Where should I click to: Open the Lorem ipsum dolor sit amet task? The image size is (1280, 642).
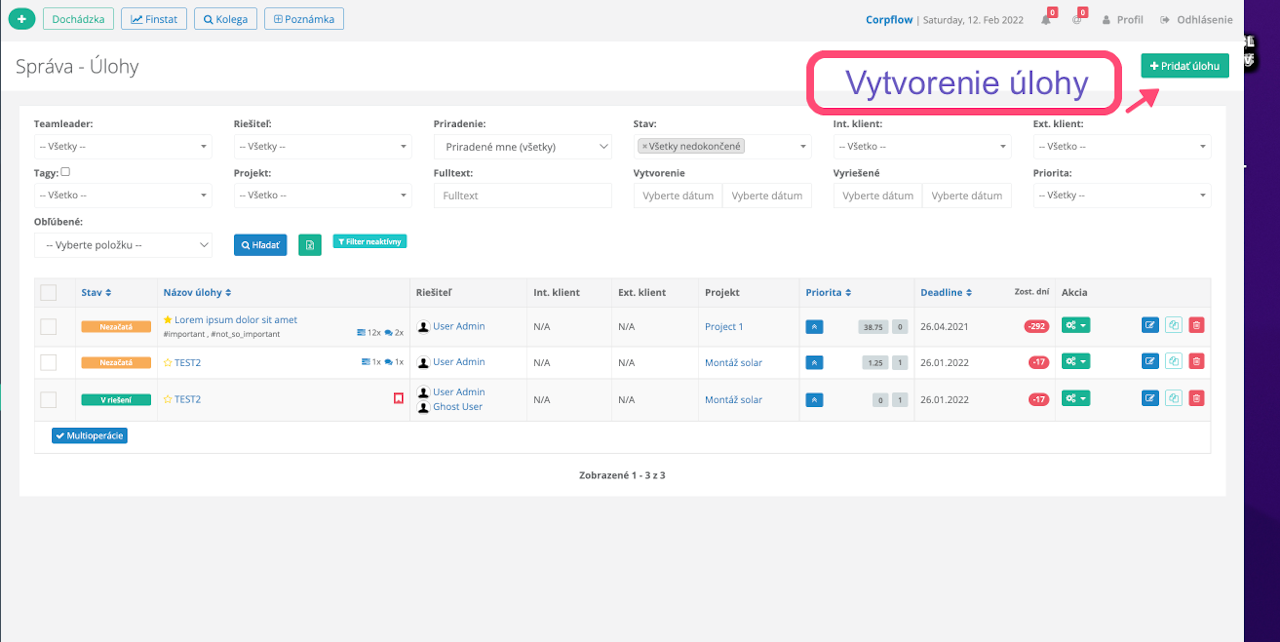236,320
